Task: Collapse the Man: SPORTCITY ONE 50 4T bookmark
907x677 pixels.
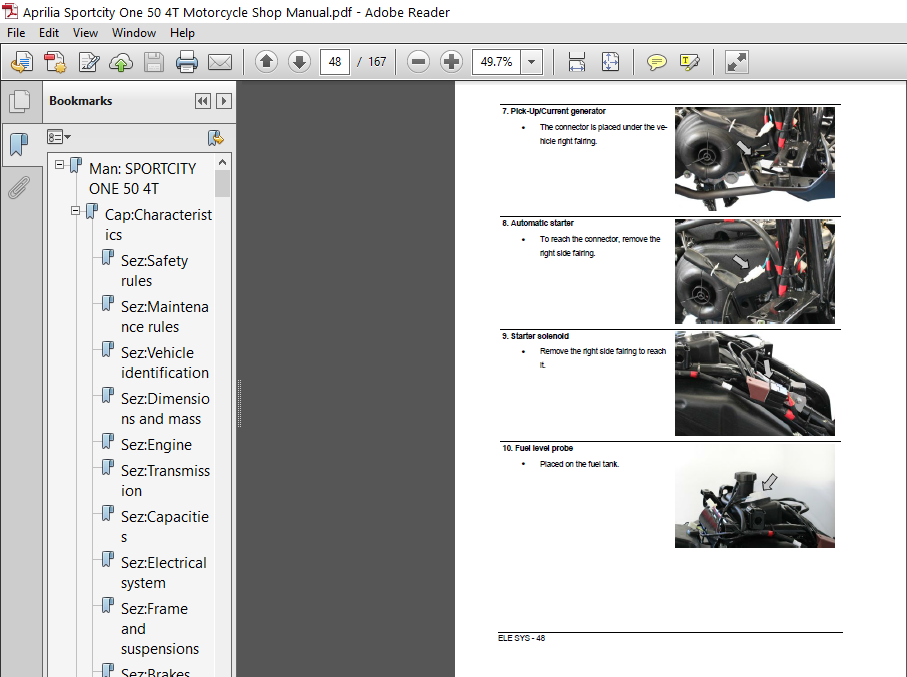Action: (60, 165)
